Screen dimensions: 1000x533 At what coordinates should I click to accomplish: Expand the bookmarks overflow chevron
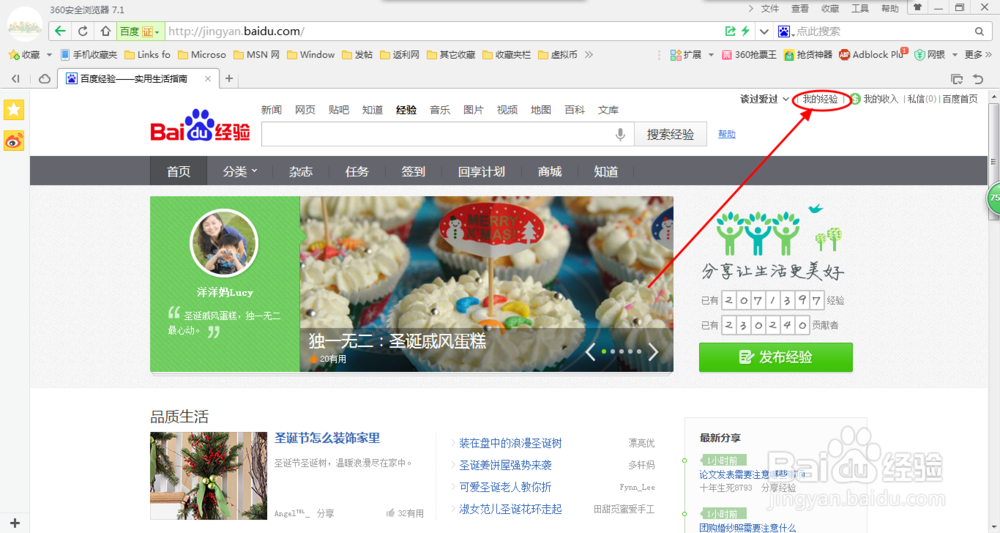[589, 55]
